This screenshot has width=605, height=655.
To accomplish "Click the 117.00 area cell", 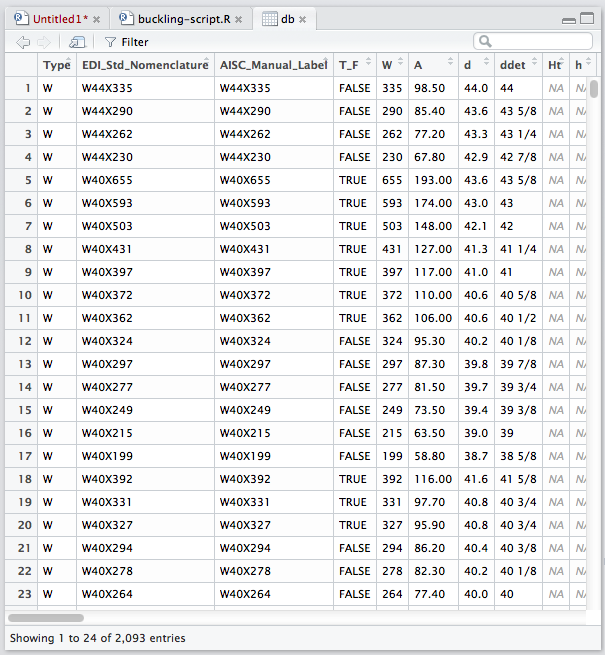I will point(433,272).
